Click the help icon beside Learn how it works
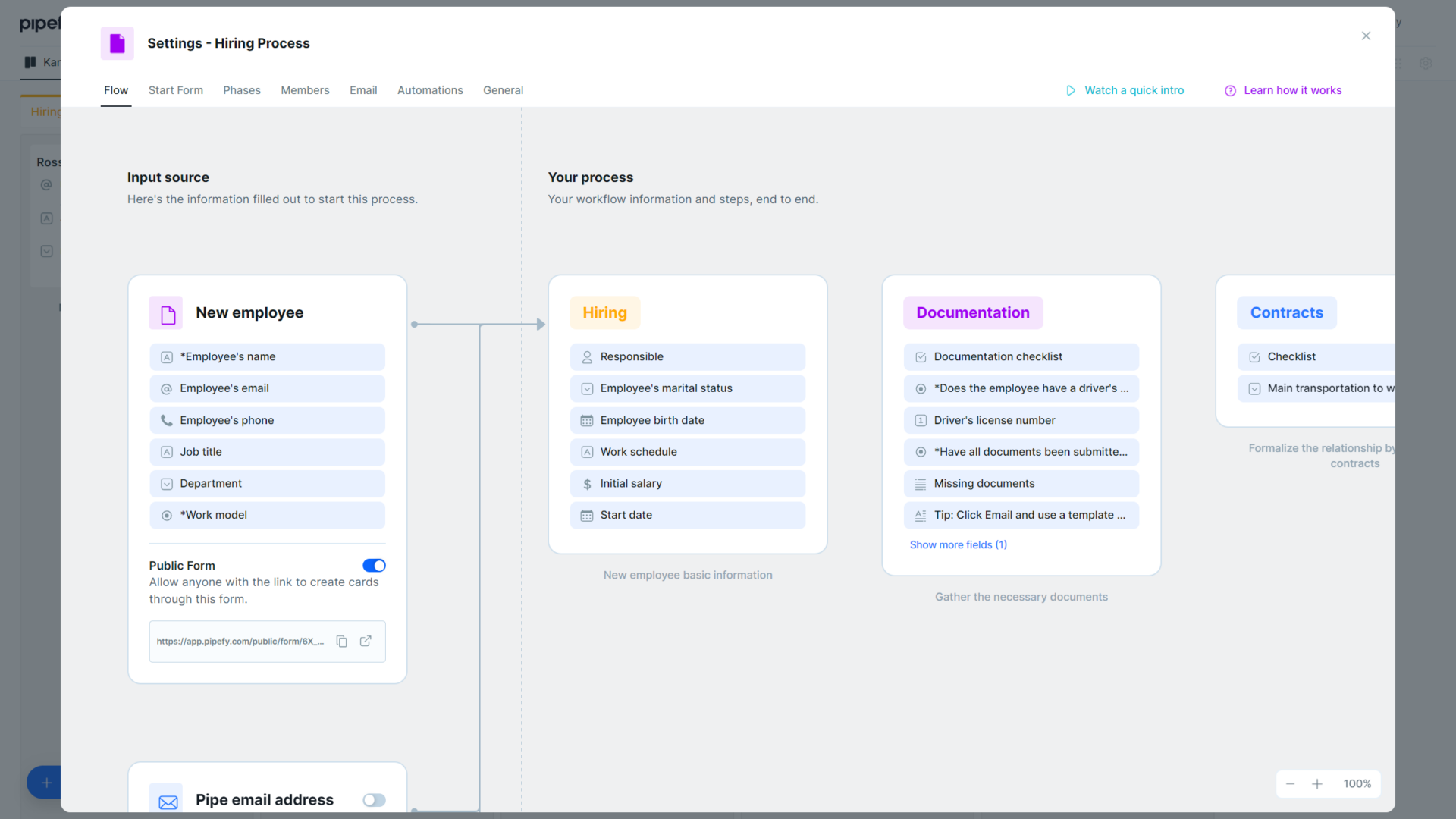The height and width of the screenshot is (819, 1456). (x=1229, y=90)
